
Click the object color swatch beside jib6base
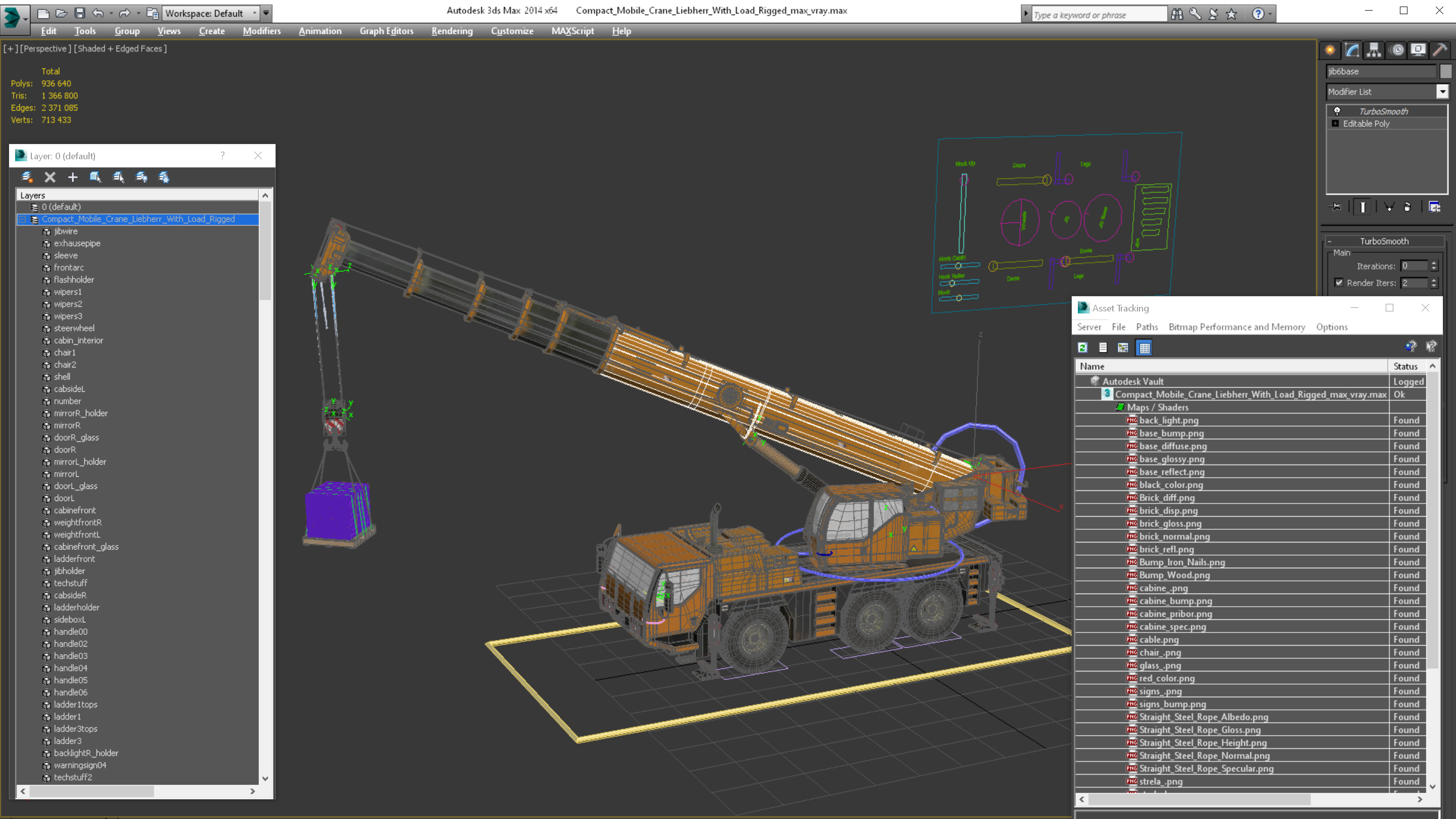(x=1445, y=71)
